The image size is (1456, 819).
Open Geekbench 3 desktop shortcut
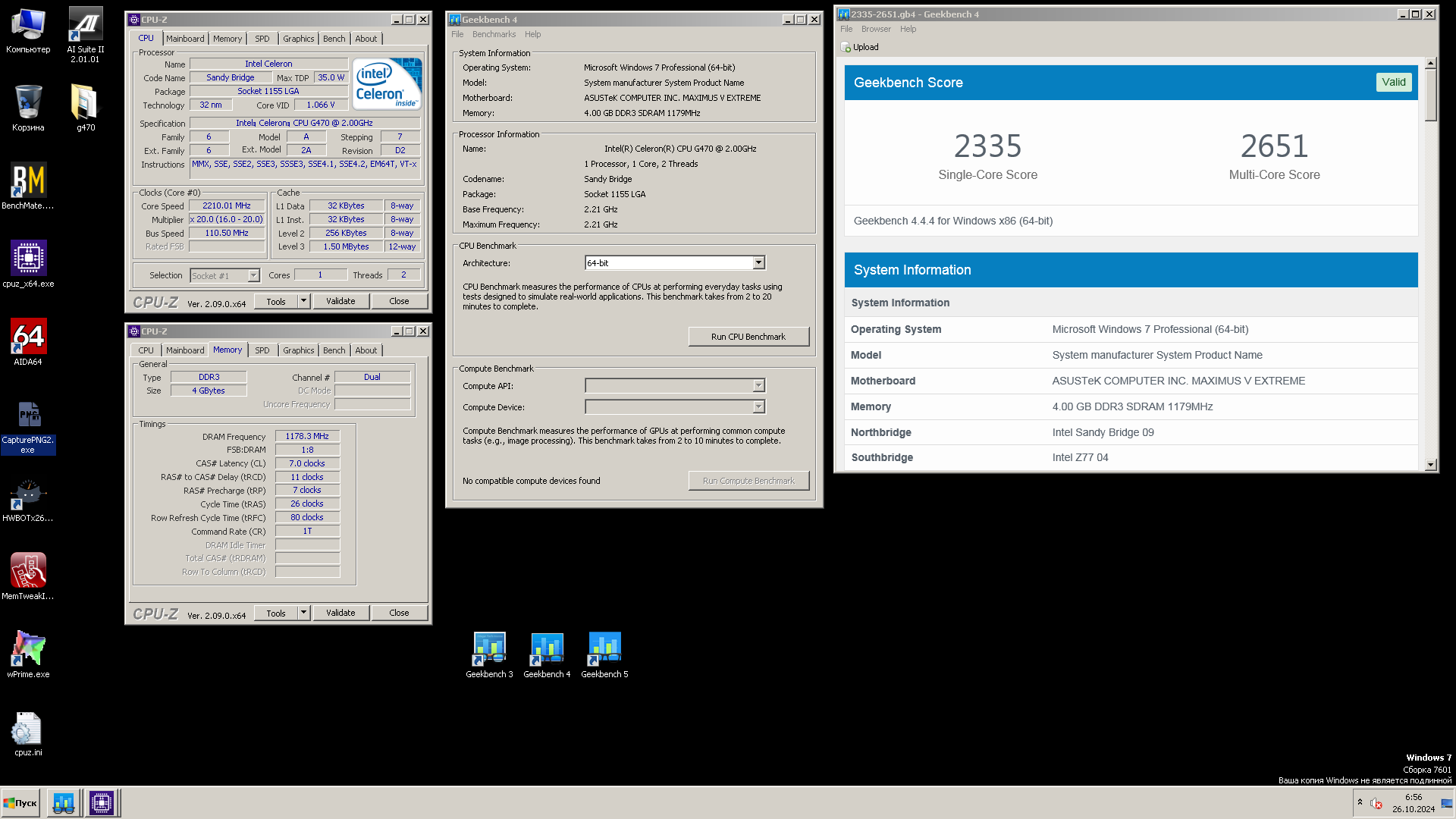click(489, 655)
